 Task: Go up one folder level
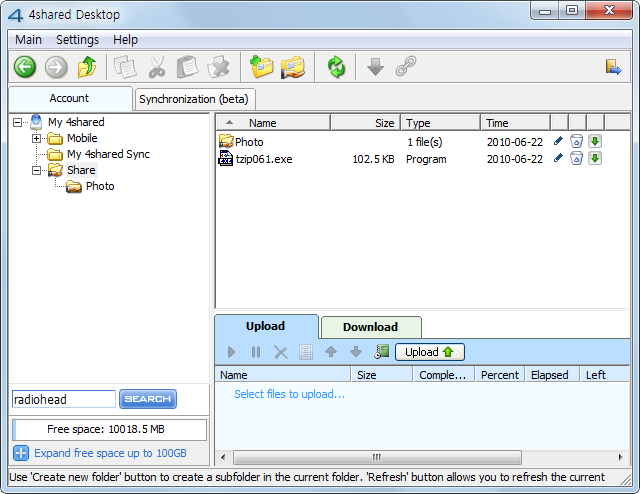87,67
